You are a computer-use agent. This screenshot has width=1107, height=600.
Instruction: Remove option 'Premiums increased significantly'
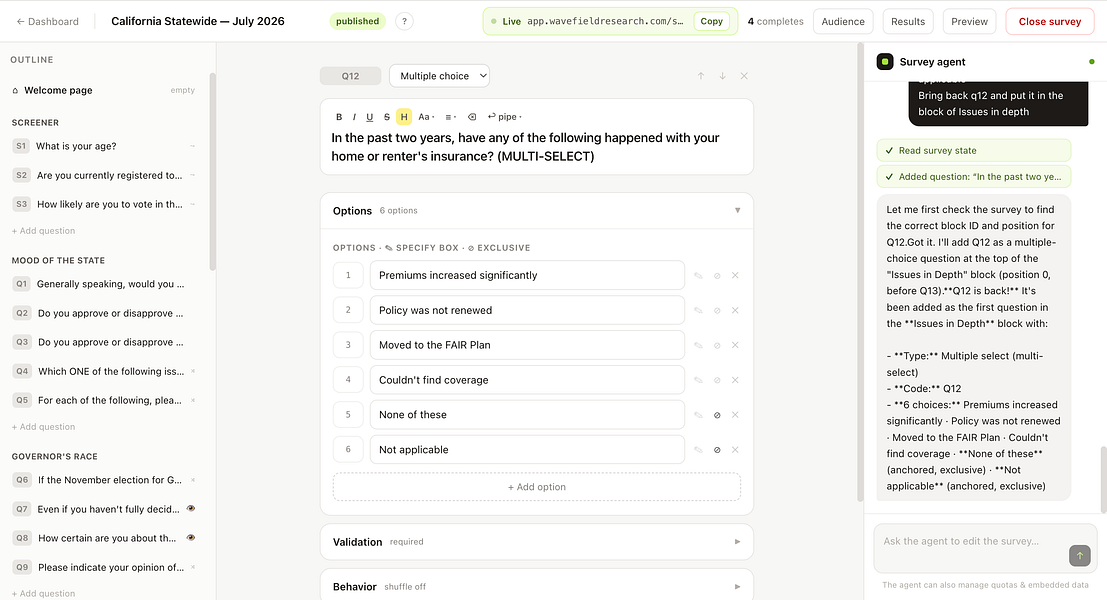pyautogui.click(x=735, y=275)
